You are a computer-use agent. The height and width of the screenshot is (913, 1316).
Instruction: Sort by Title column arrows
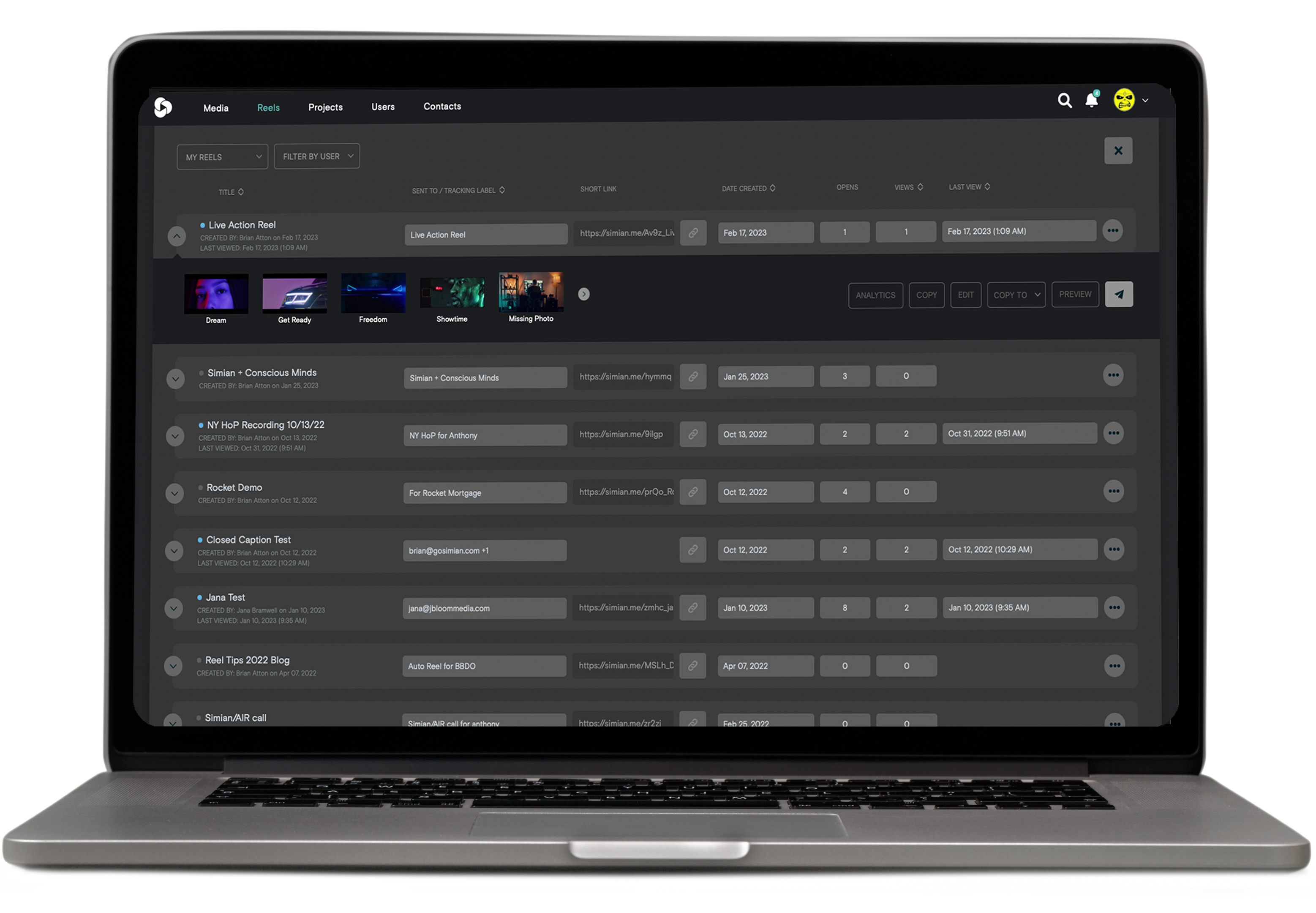click(x=241, y=191)
